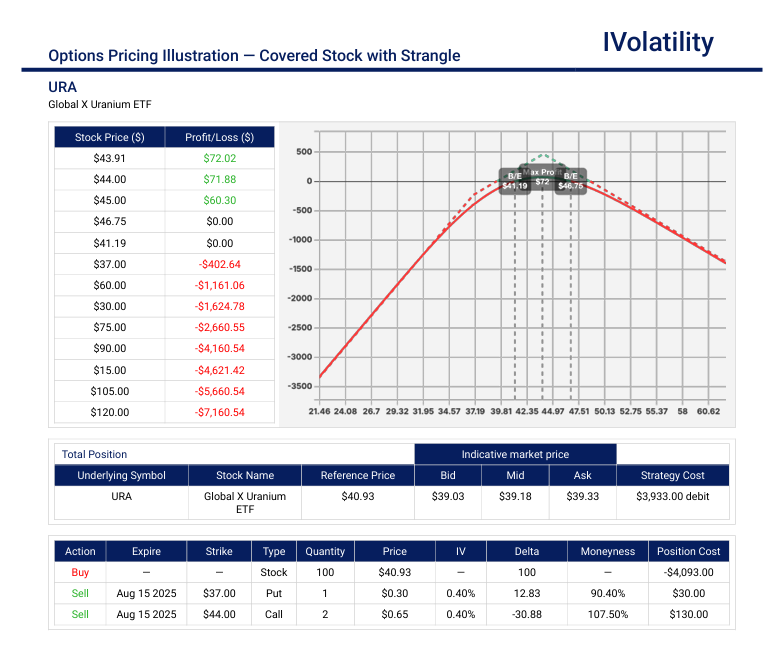Select the $39.03 bid value
The height and width of the screenshot is (657, 784).
point(448,496)
